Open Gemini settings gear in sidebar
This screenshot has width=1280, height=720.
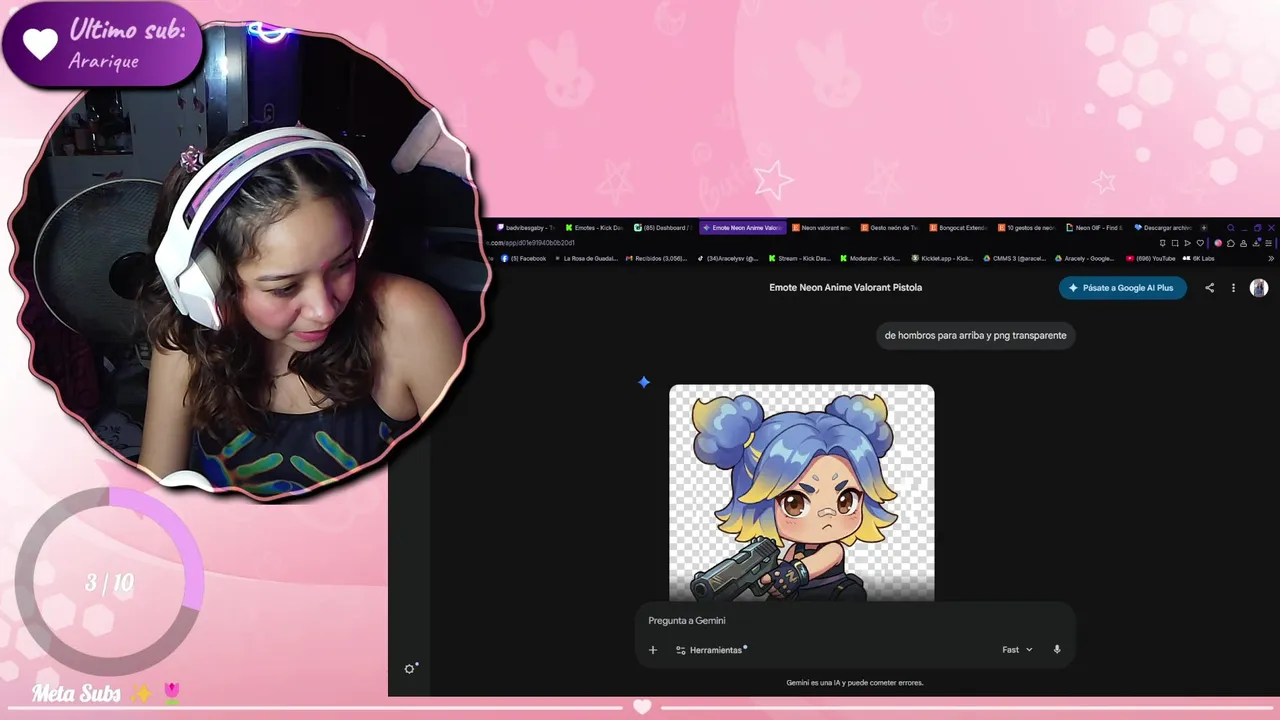(x=410, y=668)
